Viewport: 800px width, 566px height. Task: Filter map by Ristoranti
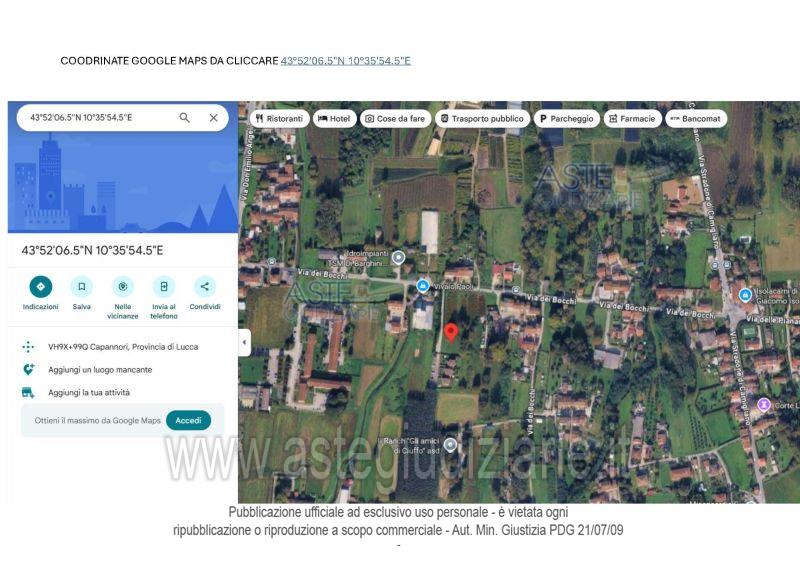pos(279,118)
